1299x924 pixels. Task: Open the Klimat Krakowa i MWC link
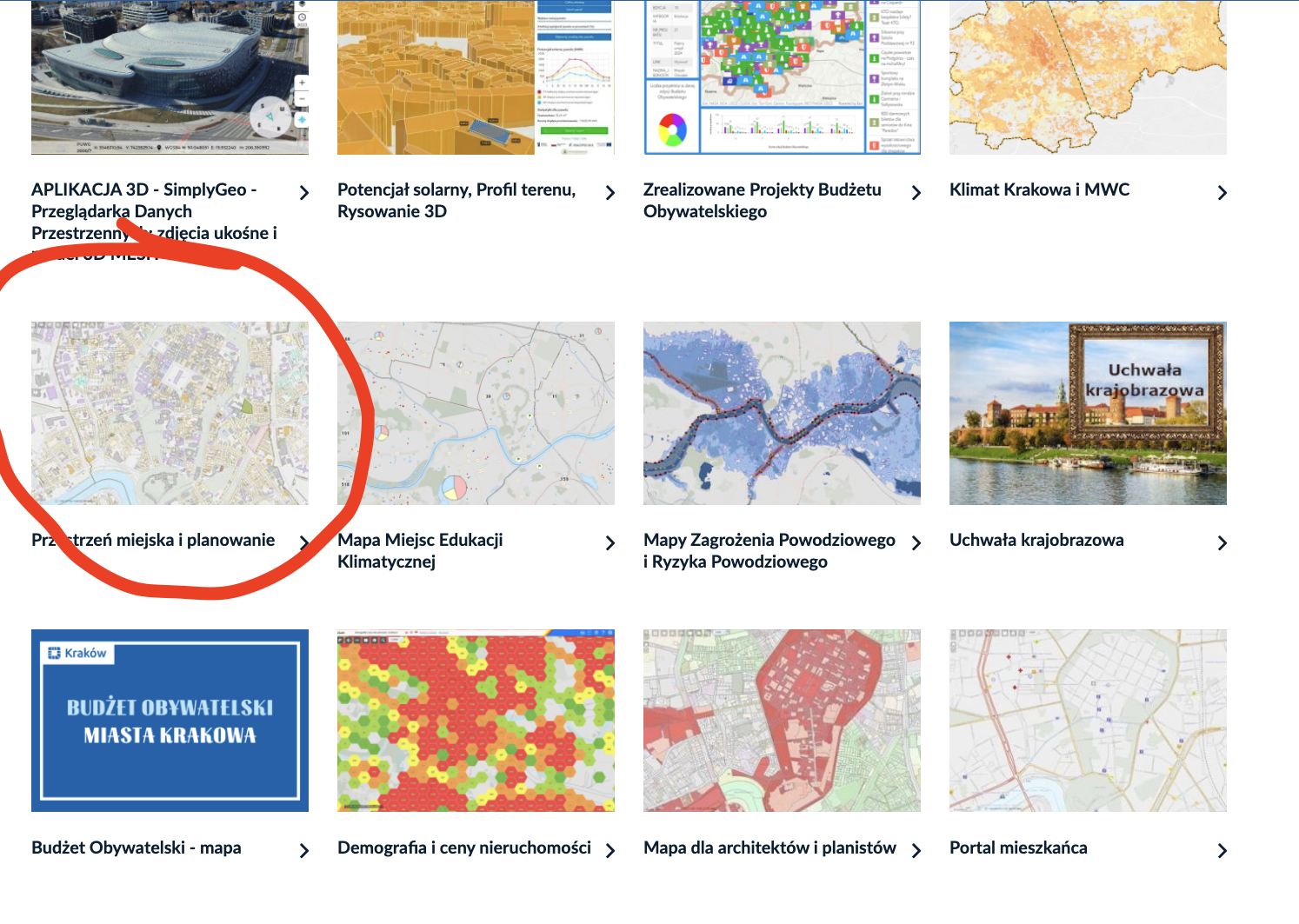tap(1039, 189)
